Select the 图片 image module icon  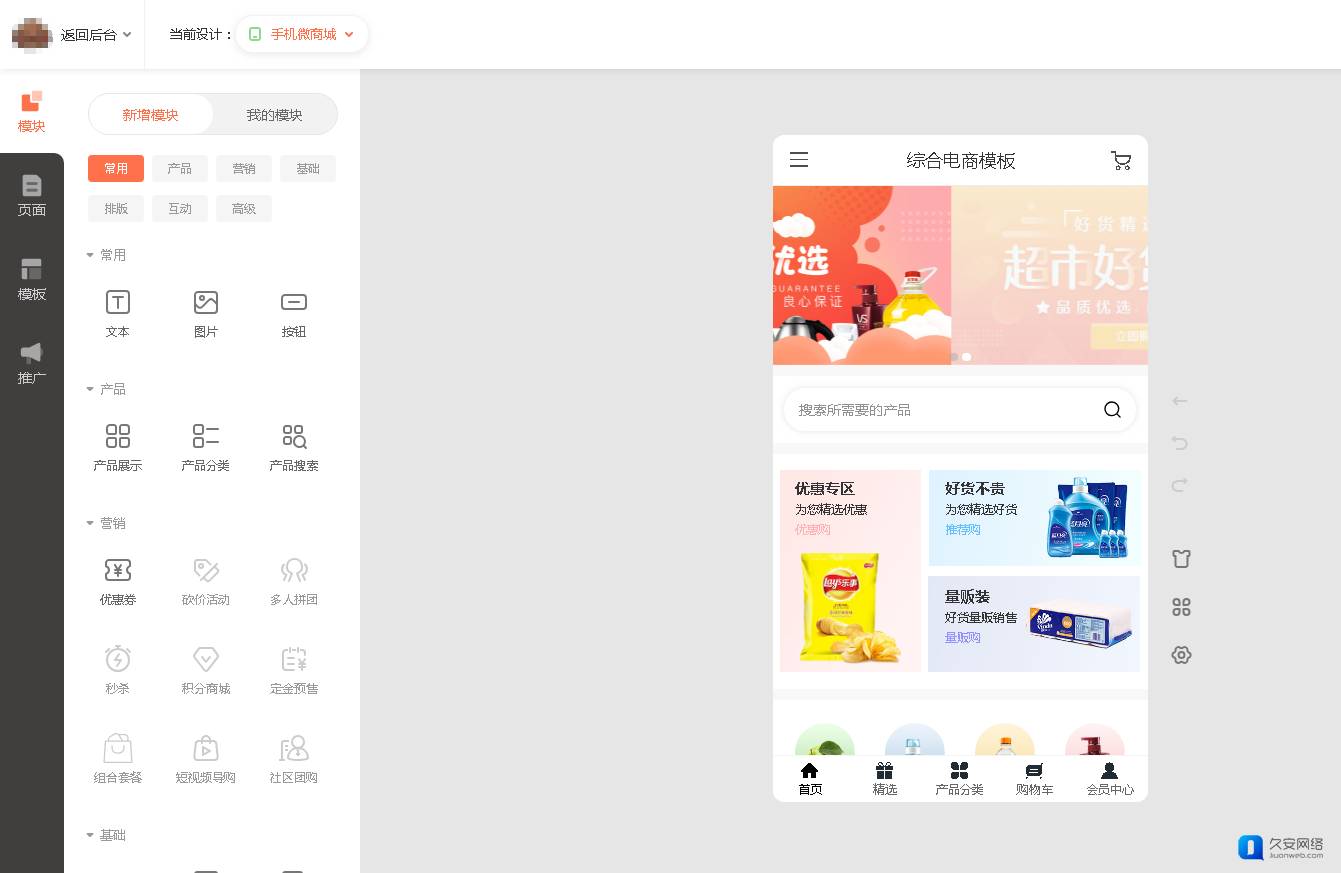[x=206, y=303]
